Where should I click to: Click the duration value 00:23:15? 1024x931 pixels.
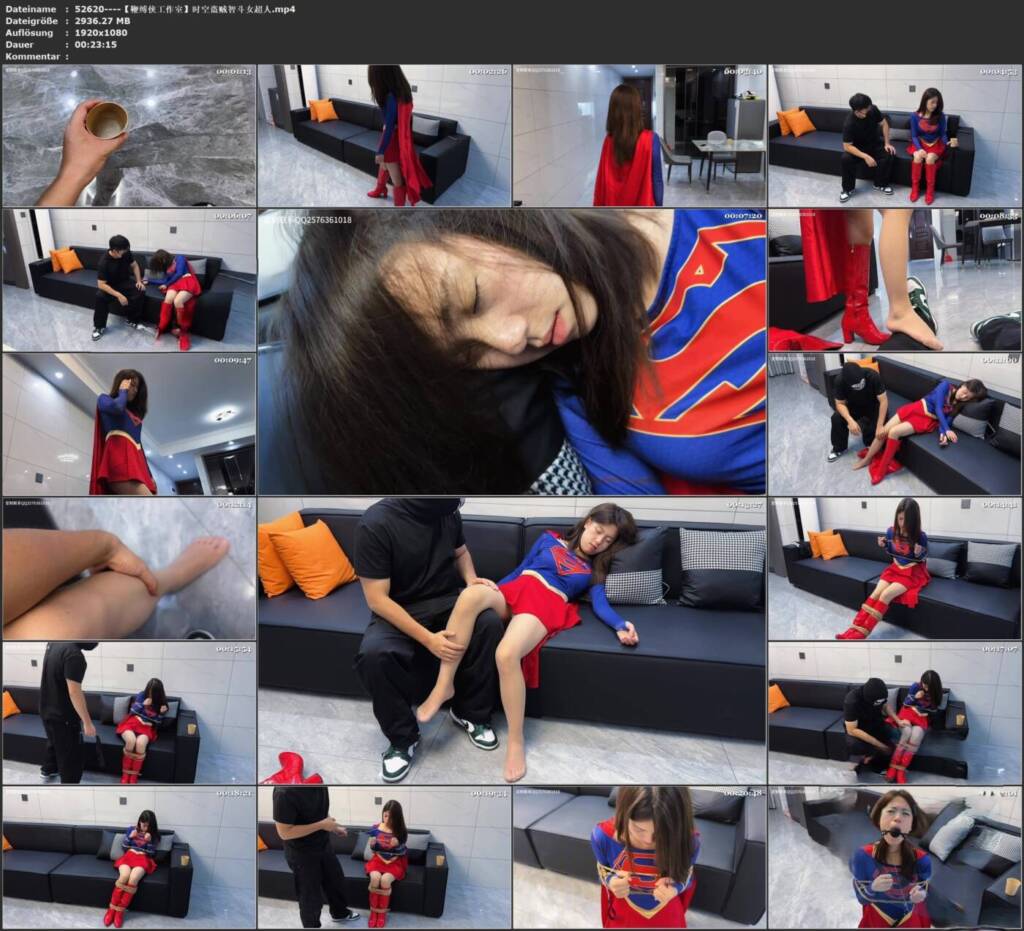95,44
